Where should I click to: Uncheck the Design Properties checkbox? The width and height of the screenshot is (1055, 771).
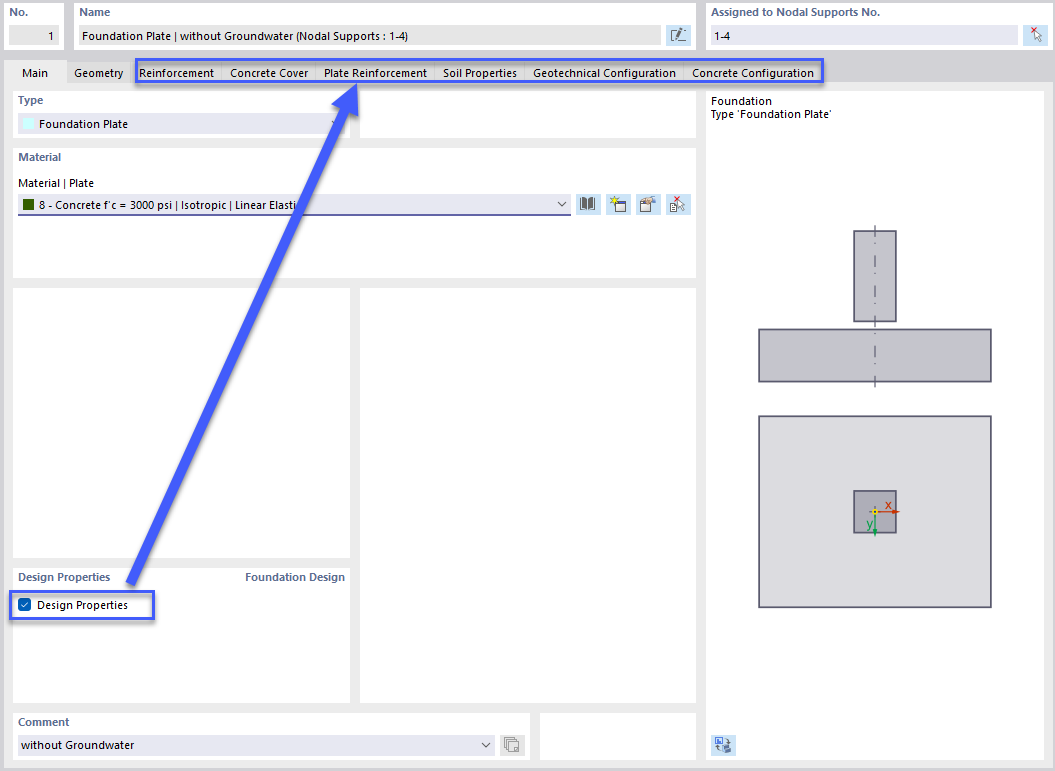[x=25, y=605]
